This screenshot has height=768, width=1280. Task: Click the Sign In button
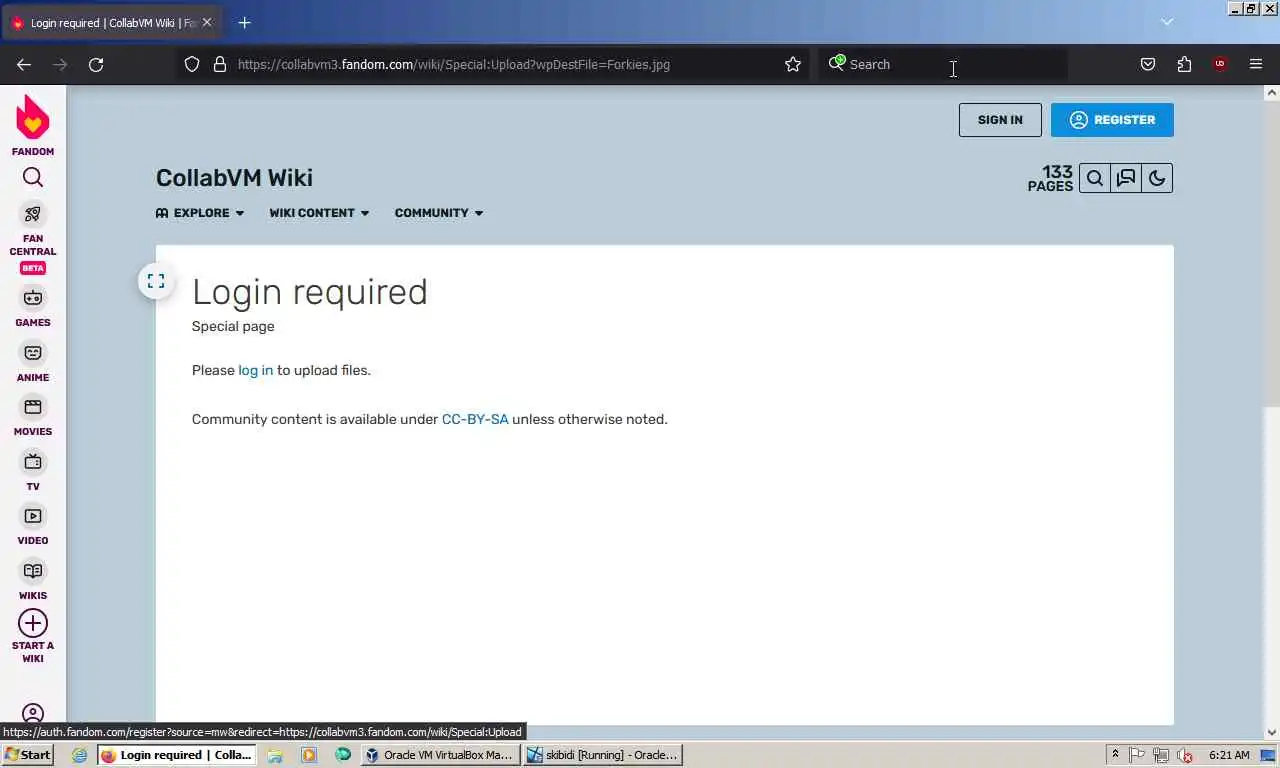point(1000,120)
